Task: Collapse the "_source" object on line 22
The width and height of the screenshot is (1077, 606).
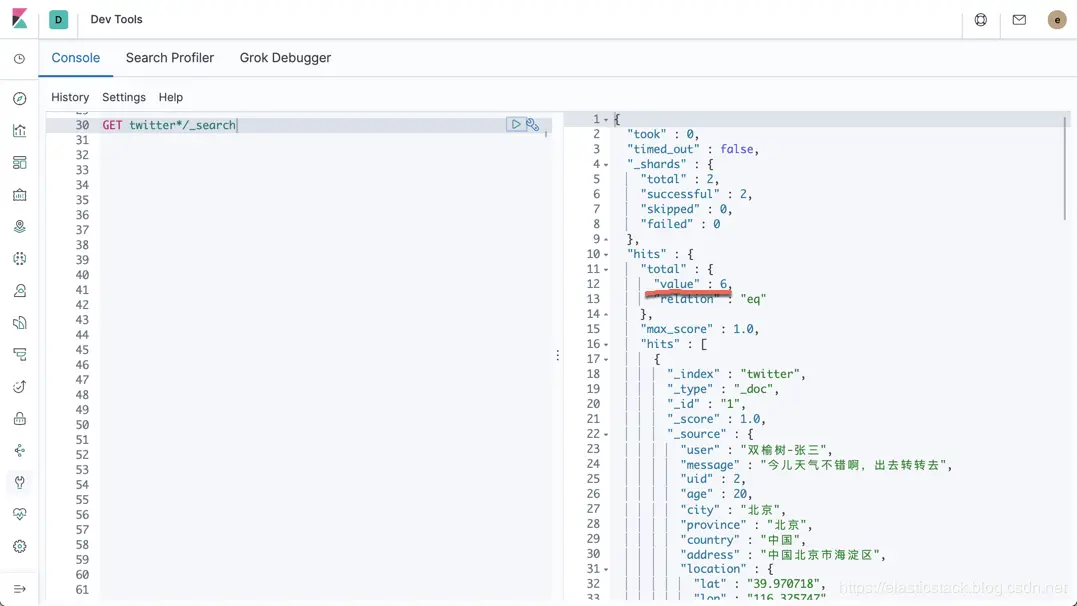Action: point(606,435)
